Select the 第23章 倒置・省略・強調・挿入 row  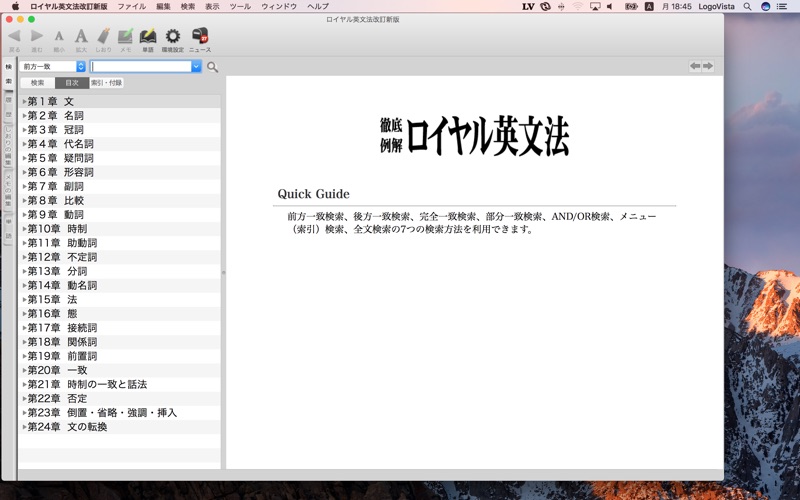119,412
